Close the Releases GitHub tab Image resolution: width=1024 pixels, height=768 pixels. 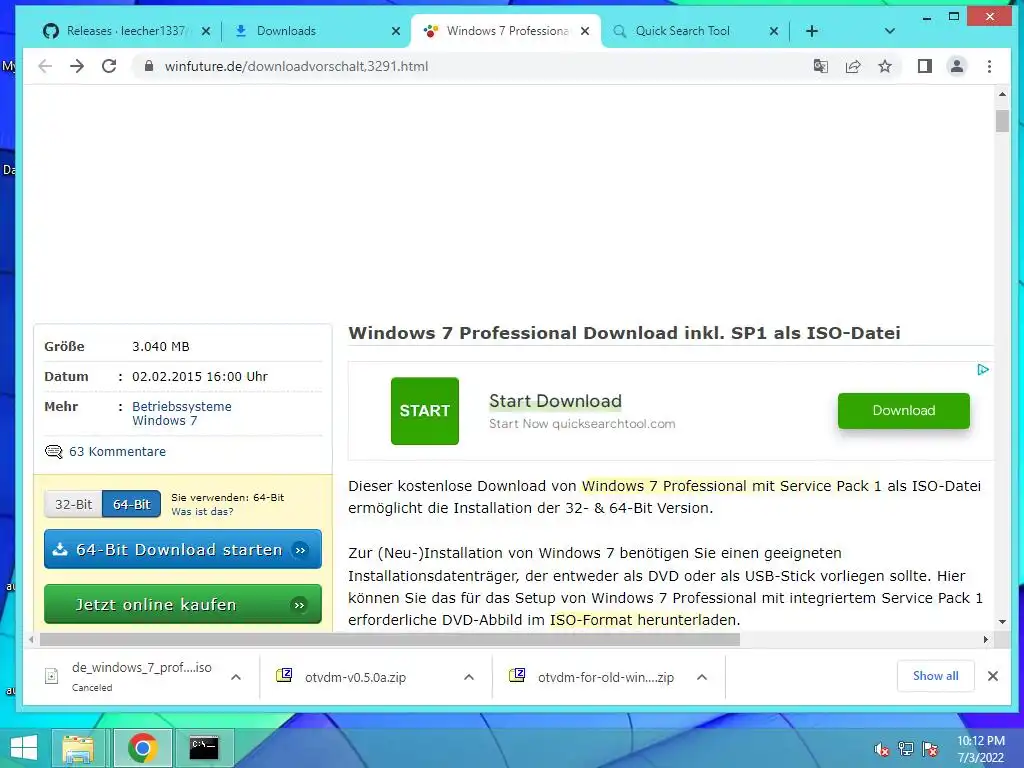(206, 31)
